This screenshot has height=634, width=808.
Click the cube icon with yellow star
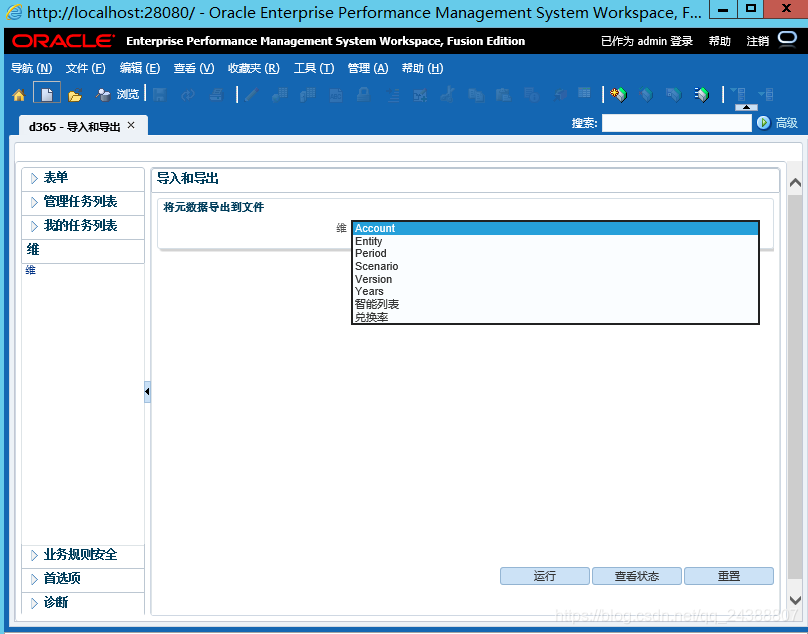tap(618, 95)
